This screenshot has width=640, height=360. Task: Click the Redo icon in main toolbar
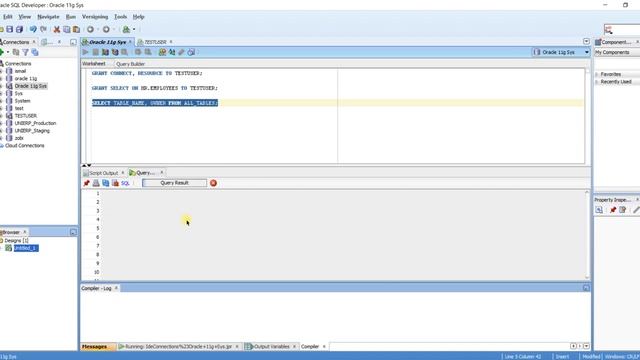tap(43, 29)
